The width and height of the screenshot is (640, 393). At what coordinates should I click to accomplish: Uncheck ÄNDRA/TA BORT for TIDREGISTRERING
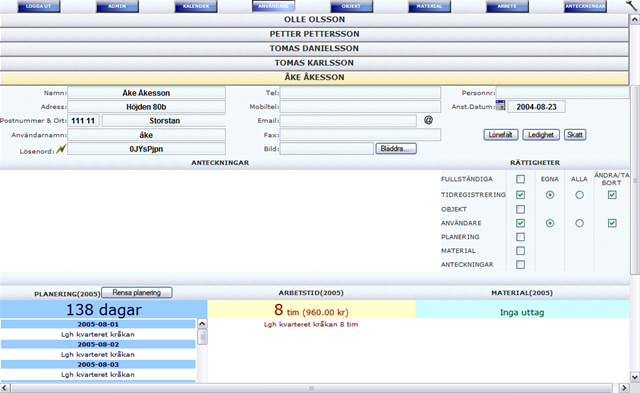(x=612, y=195)
